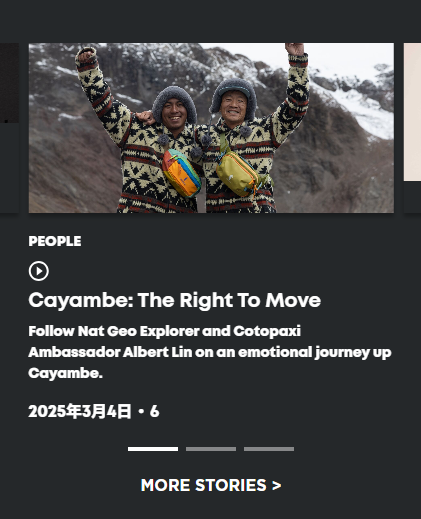Click the circular play icon under PEOPLE
The width and height of the screenshot is (421, 519).
click(39, 271)
